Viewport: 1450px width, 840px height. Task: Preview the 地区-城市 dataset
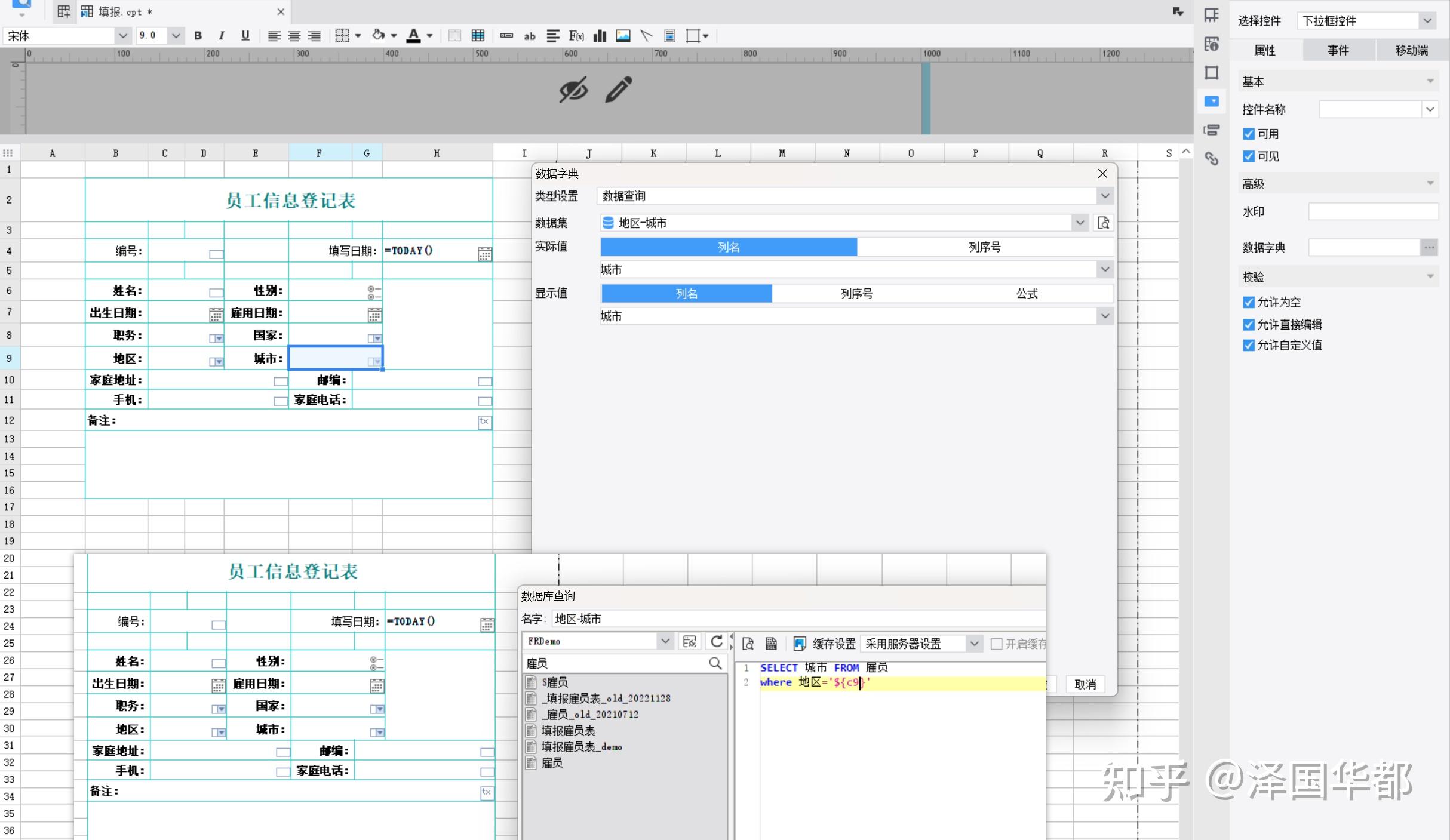coord(1104,223)
